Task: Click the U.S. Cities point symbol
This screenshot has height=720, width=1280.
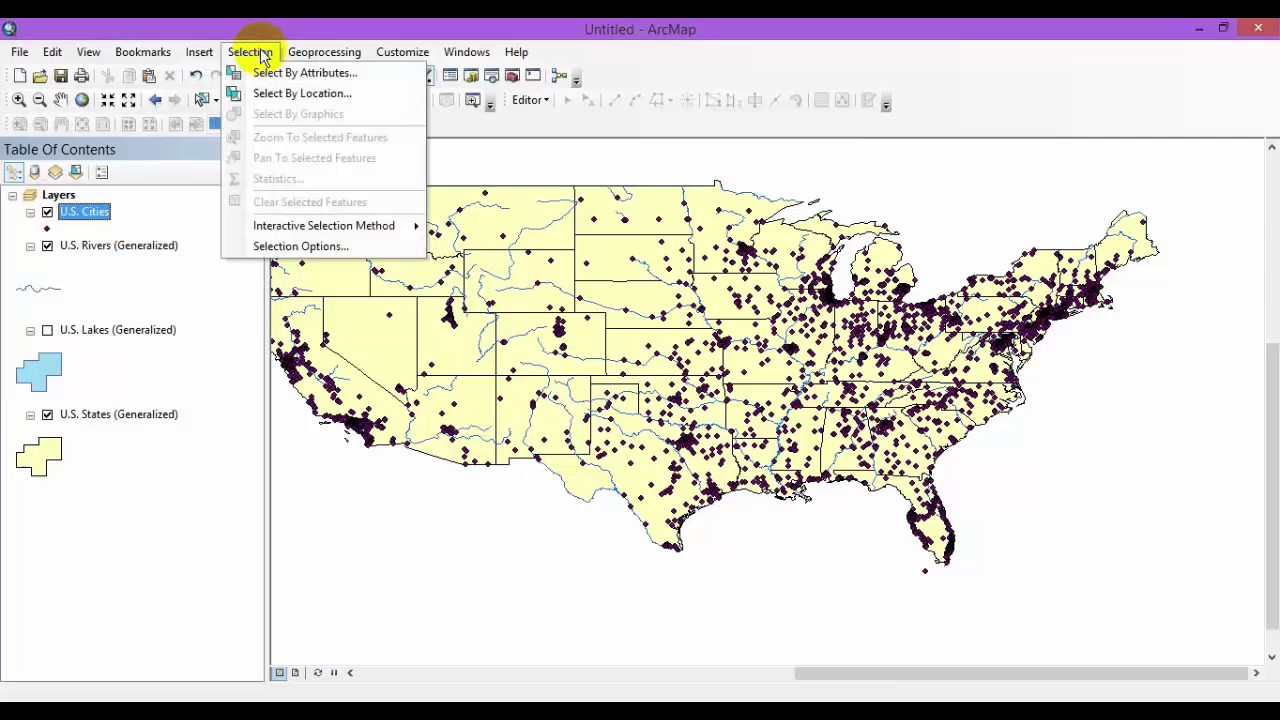Action: point(47,229)
